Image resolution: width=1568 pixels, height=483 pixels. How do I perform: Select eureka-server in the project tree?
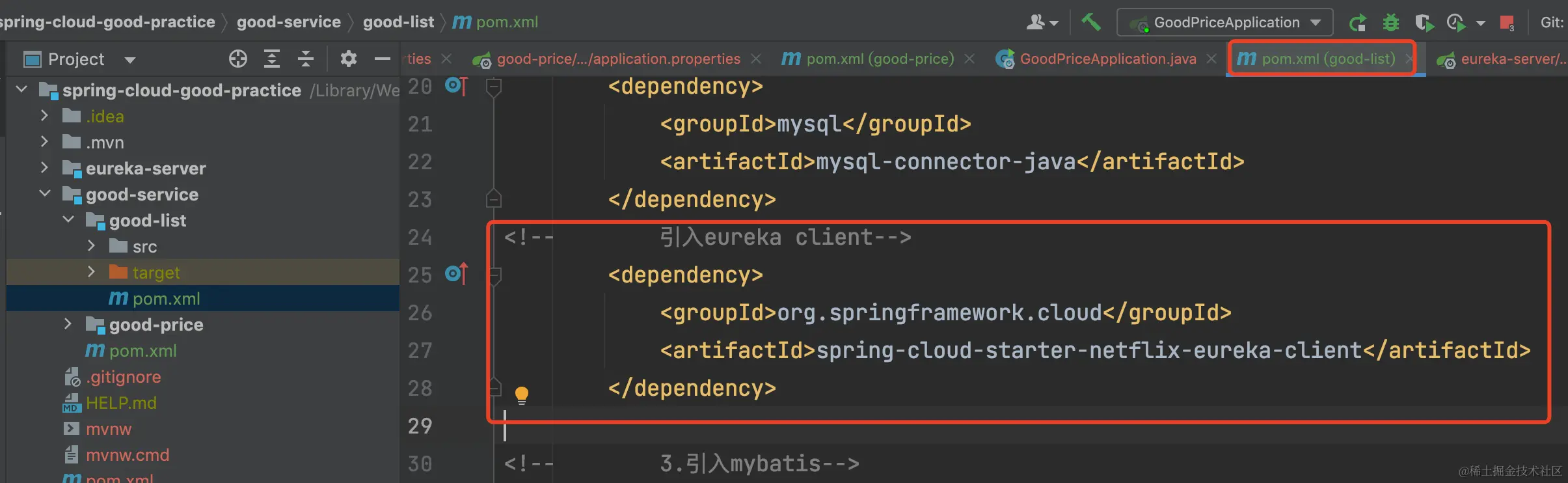coord(146,168)
